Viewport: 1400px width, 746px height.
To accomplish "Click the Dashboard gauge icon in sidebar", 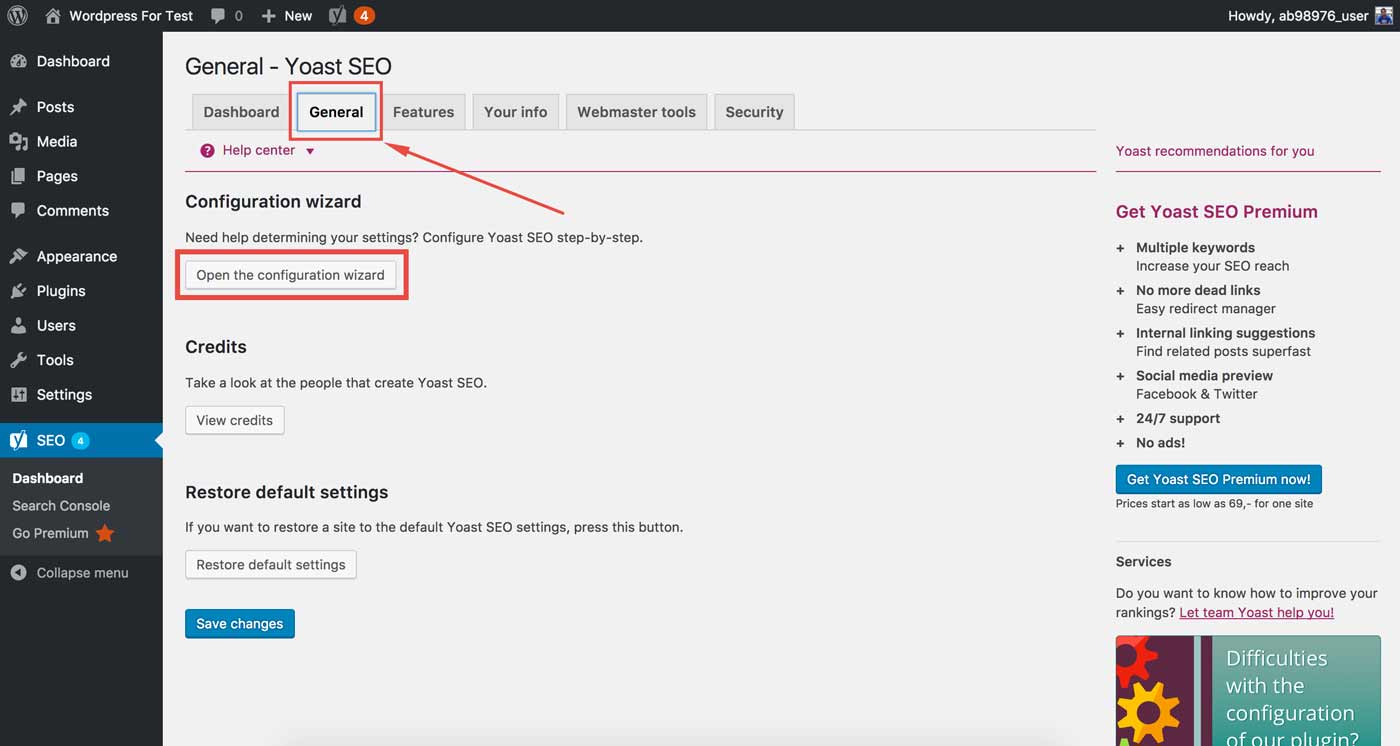I will coord(18,61).
